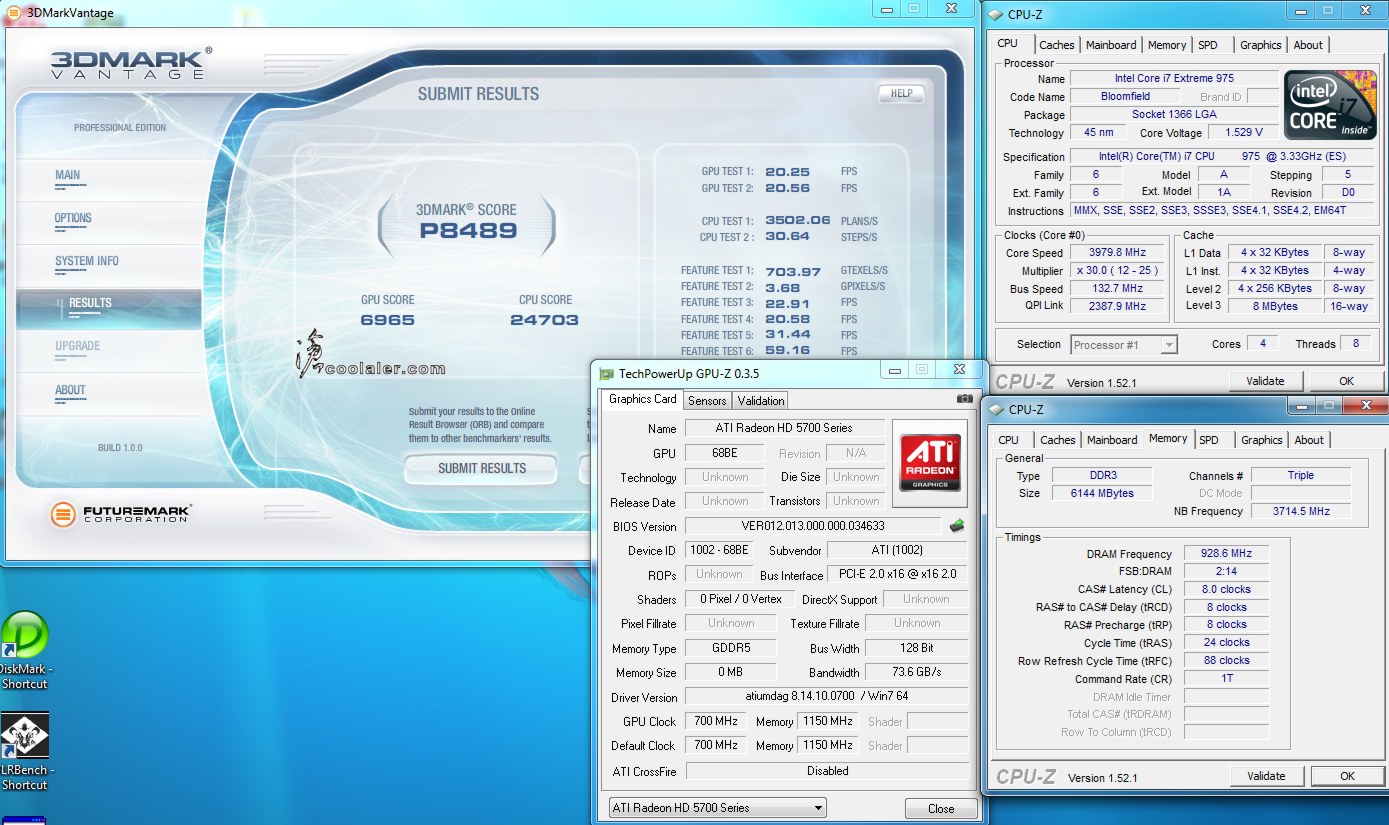The width and height of the screenshot is (1389, 825).
Task: Click the CPU score 24703
Action: [x=544, y=320]
